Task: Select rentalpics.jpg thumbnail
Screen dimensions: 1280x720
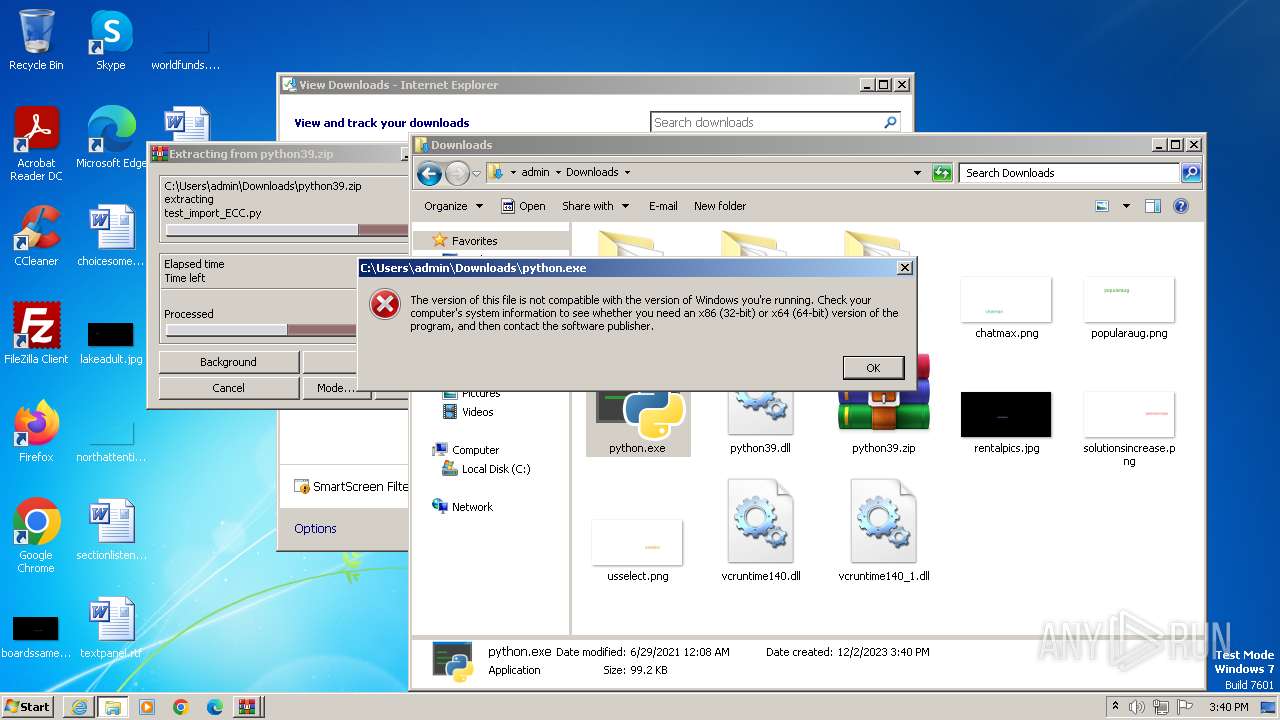Action: [1006, 423]
